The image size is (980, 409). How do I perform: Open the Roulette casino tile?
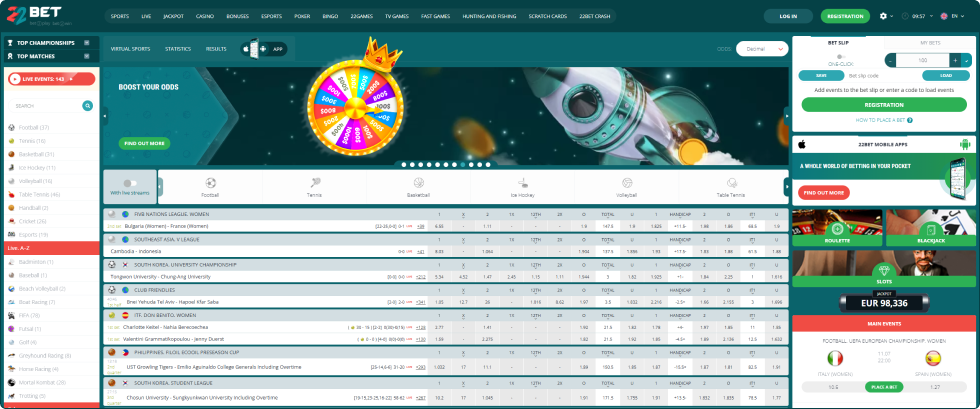point(837,228)
